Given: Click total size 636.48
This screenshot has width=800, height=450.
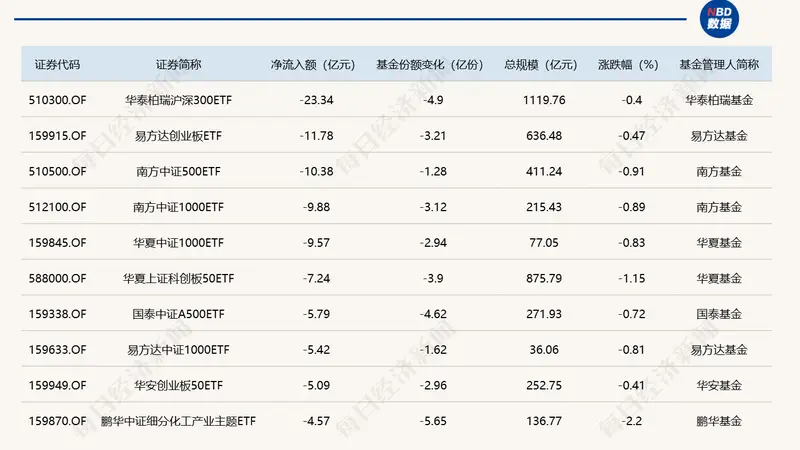Looking at the screenshot, I should pyautogui.click(x=544, y=136).
